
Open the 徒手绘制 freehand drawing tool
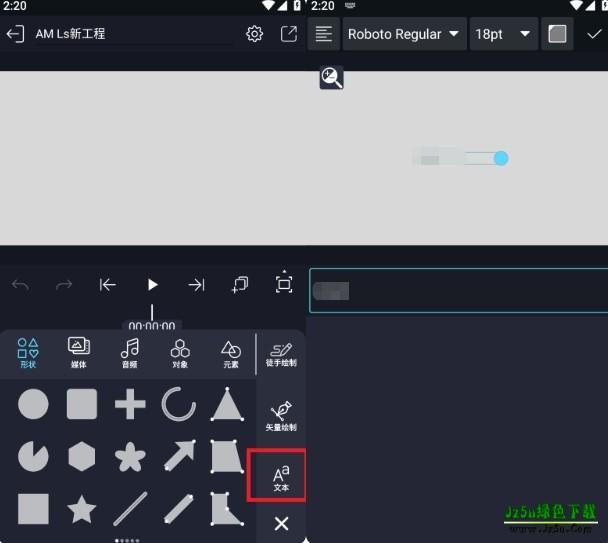(281, 354)
